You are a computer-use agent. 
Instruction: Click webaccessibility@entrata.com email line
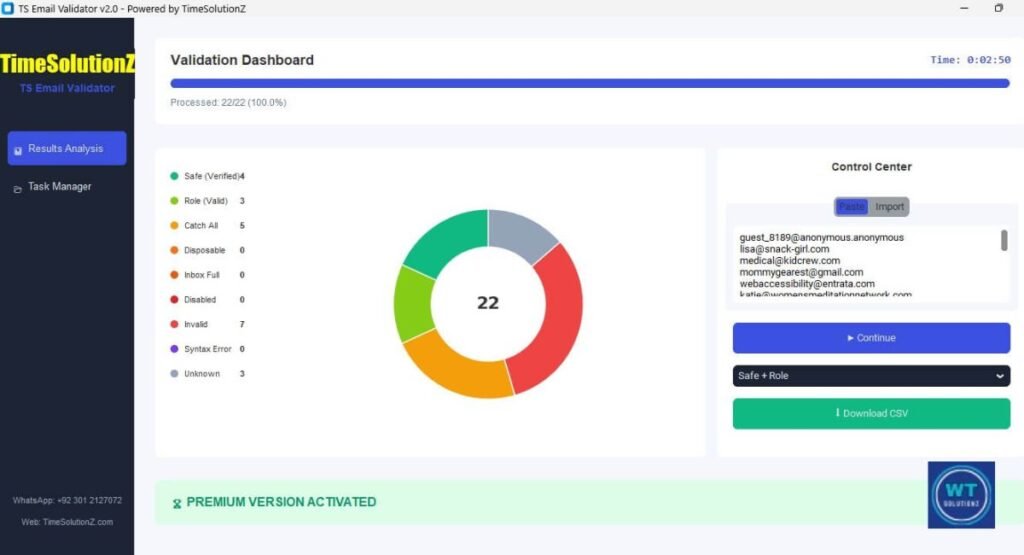[x=807, y=284]
